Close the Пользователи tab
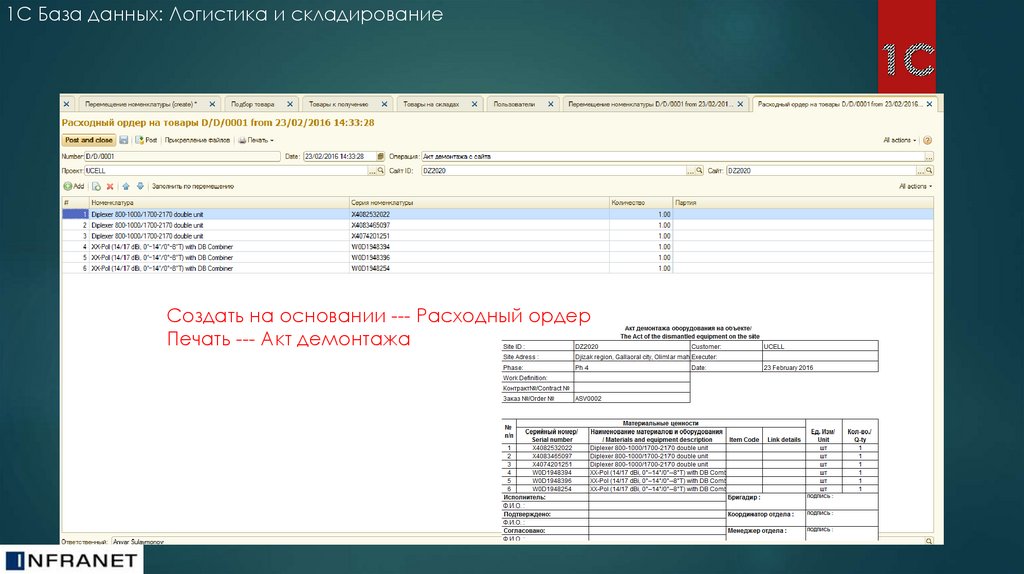The width and height of the screenshot is (1024, 574). click(x=551, y=104)
